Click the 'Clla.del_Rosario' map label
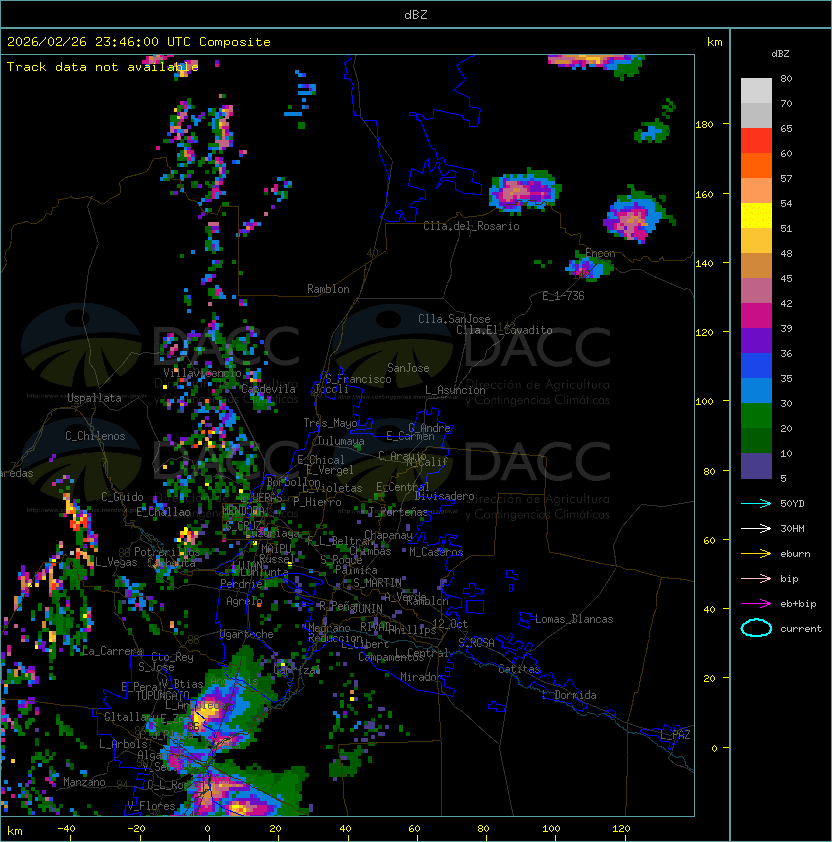 pos(471,226)
